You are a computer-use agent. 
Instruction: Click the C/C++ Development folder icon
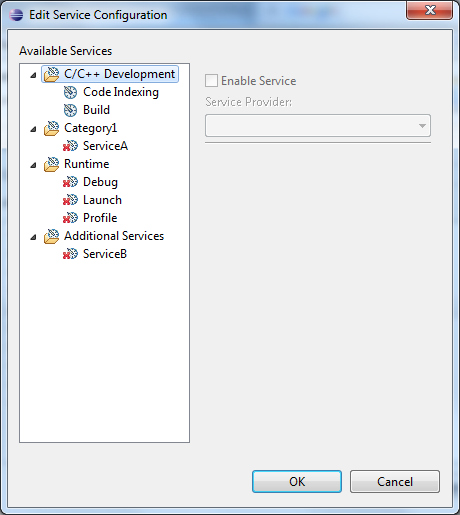pos(51,74)
